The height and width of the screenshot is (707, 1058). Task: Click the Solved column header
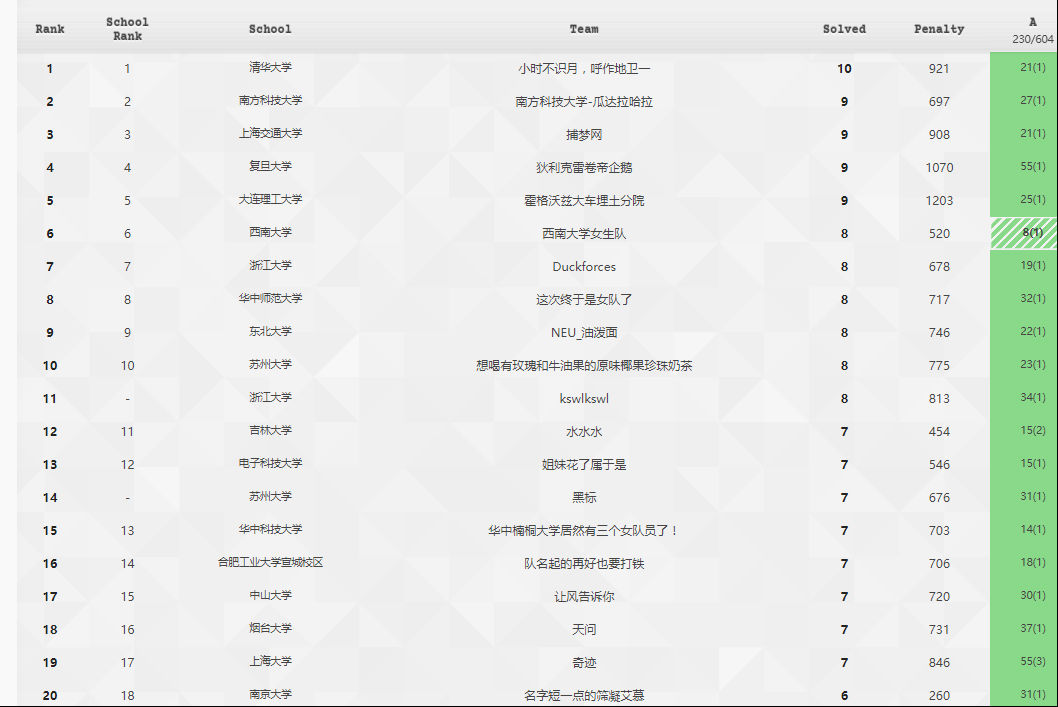844,29
